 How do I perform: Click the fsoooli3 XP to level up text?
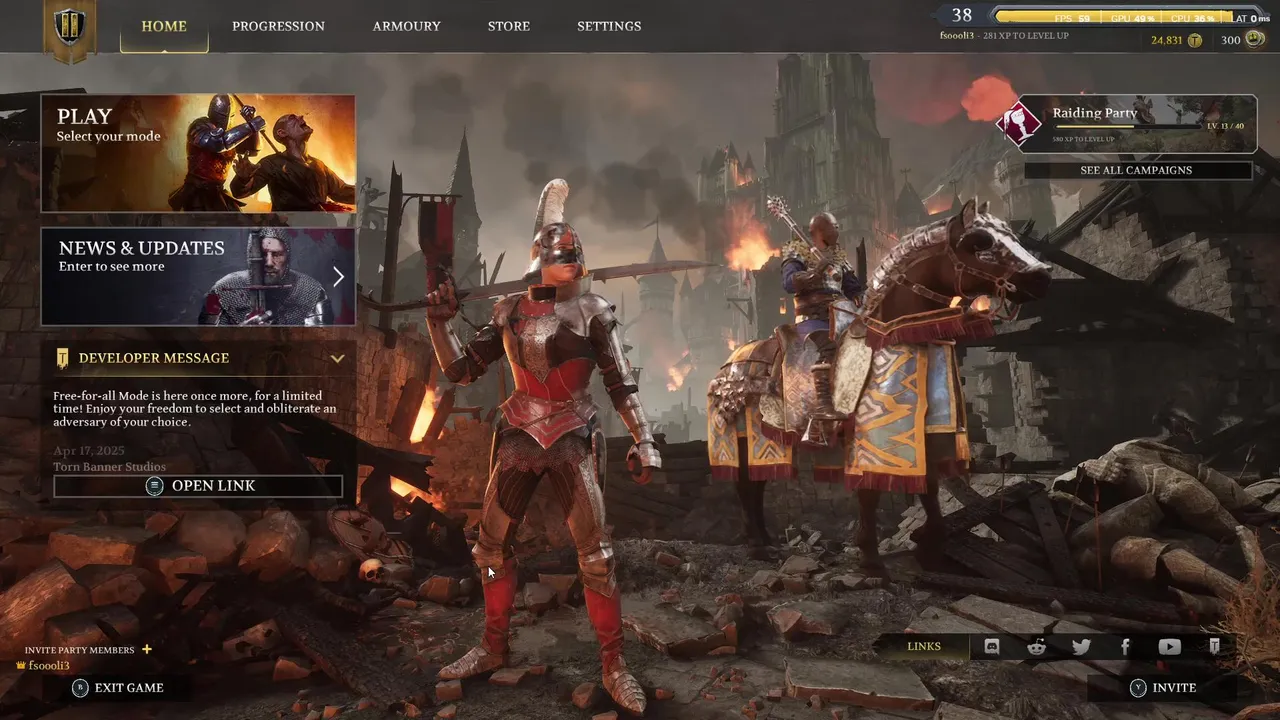[1004, 36]
